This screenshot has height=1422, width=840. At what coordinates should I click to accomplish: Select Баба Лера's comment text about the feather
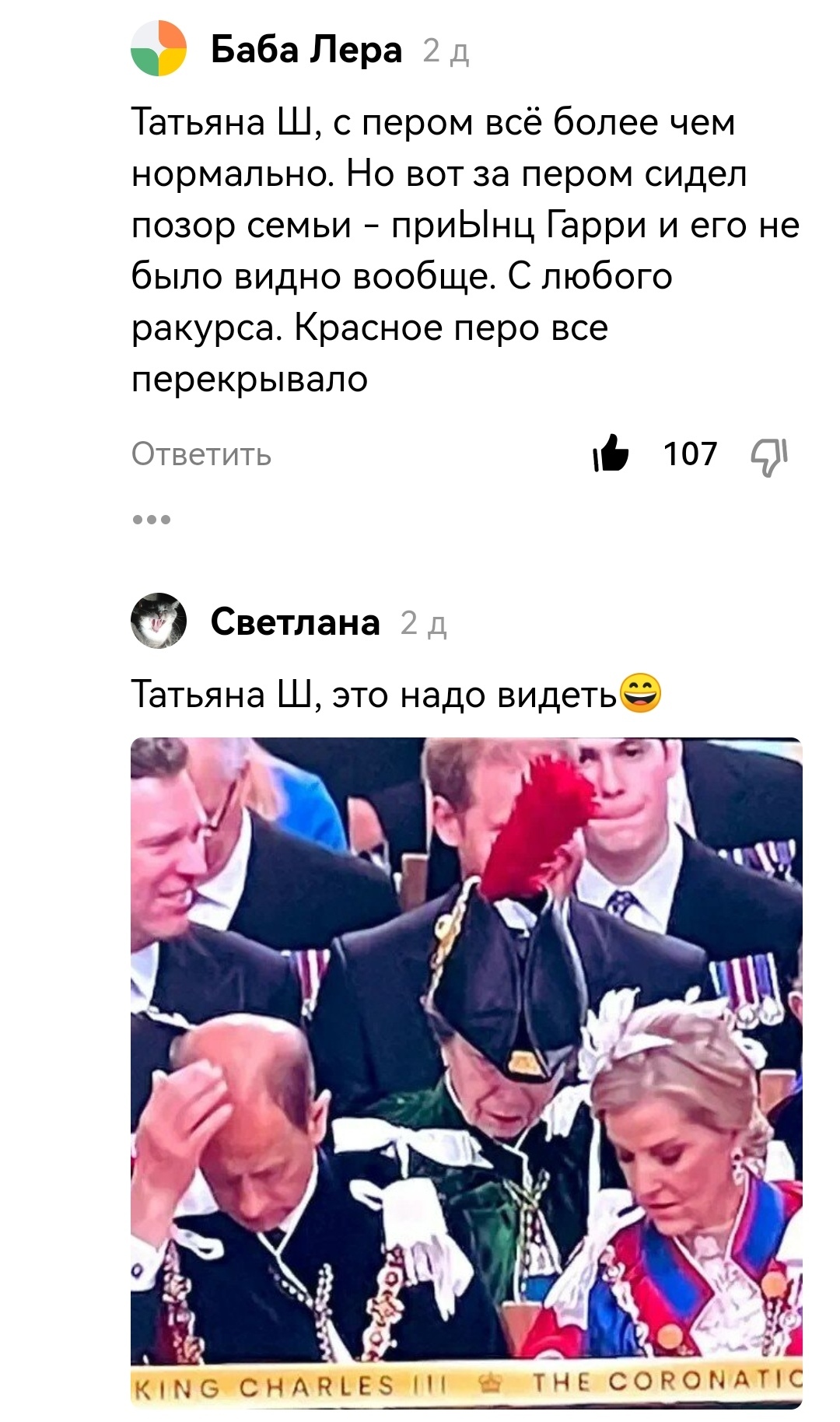click(465, 250)
